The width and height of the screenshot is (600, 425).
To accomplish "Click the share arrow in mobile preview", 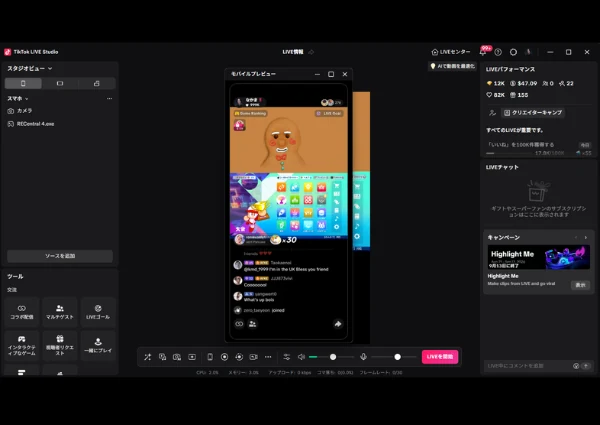I will pyautogui.click(x=338, y=324).
